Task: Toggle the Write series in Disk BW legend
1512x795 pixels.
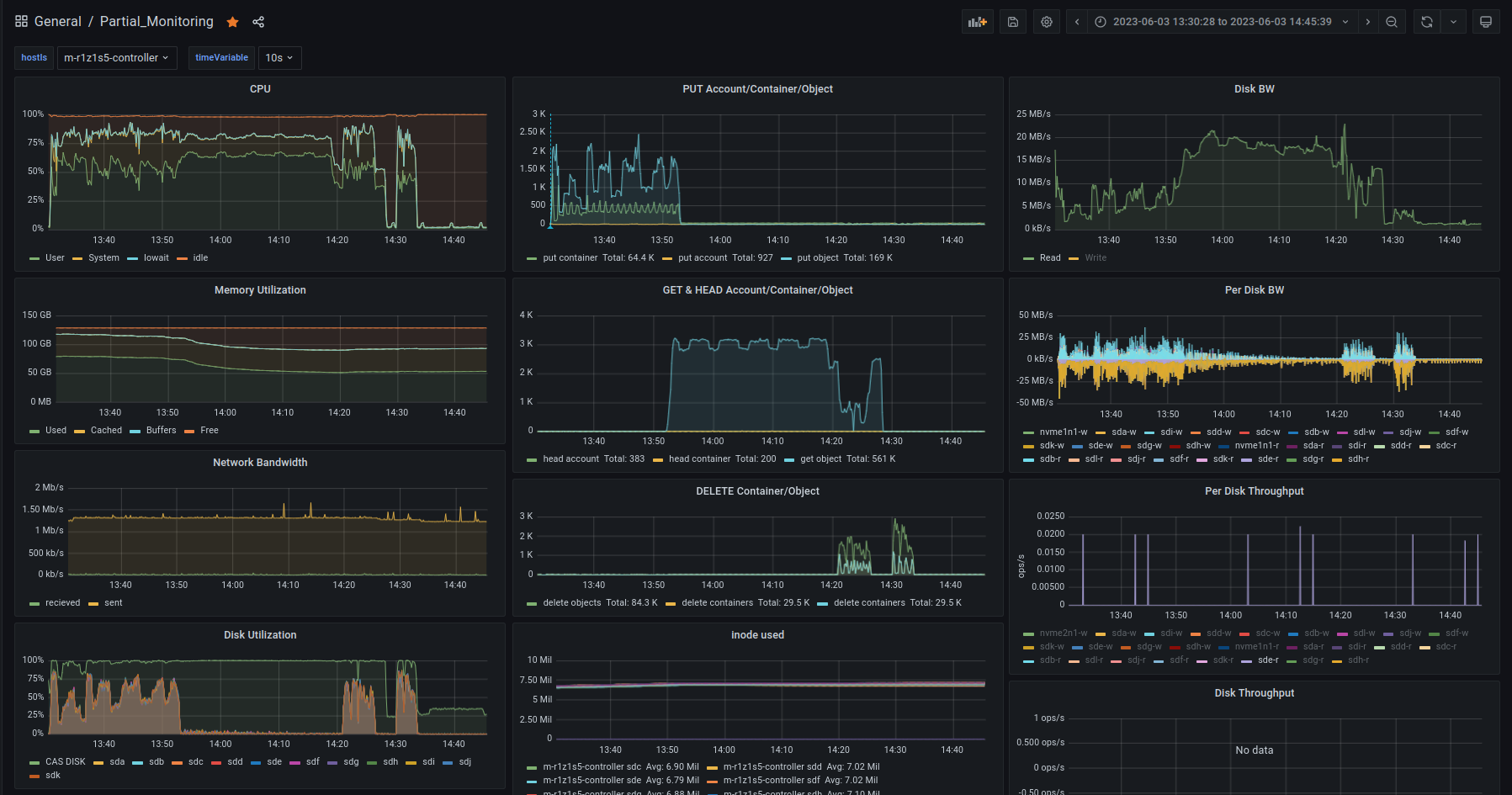Action: [1096, 258]
